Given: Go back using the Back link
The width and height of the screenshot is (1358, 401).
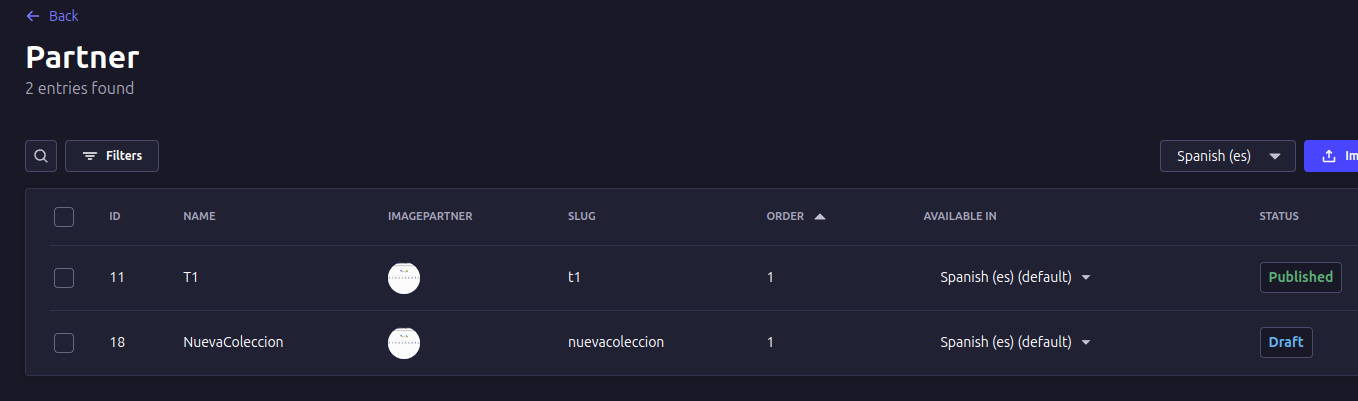Looking at the screenshot, I should coord(63,16).
